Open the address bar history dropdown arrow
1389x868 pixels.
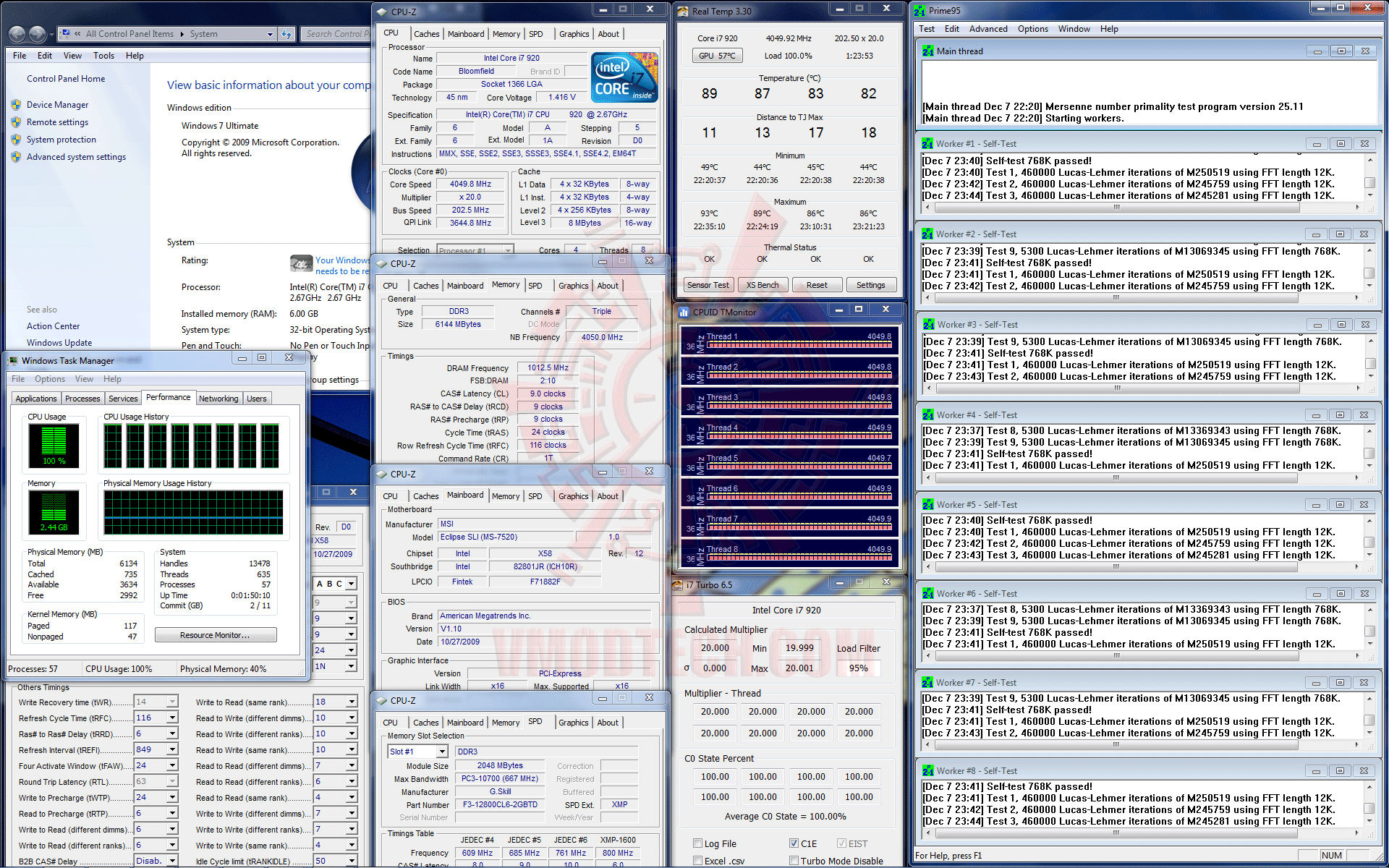point(270,34)
